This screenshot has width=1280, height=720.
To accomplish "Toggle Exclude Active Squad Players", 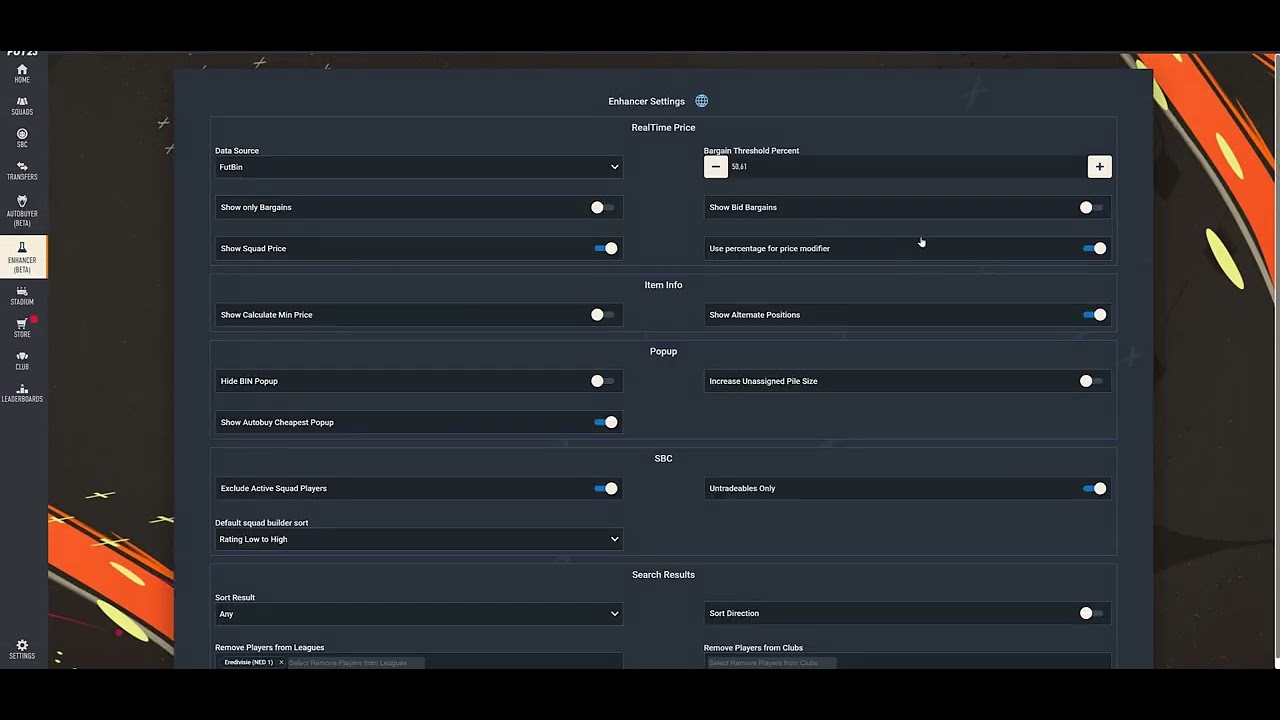I will [606, 488].
